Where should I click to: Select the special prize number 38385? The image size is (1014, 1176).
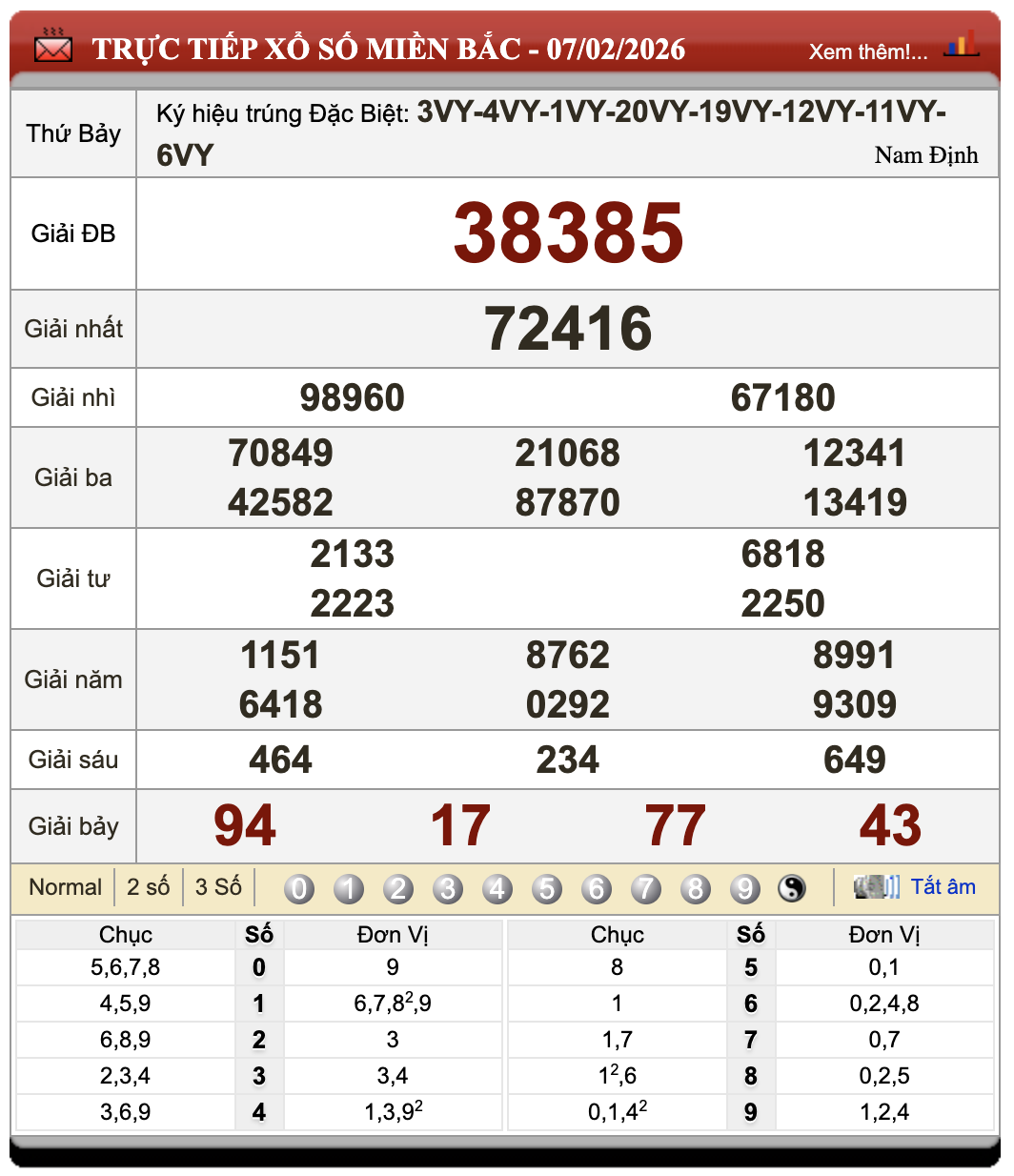pos(568,232)
